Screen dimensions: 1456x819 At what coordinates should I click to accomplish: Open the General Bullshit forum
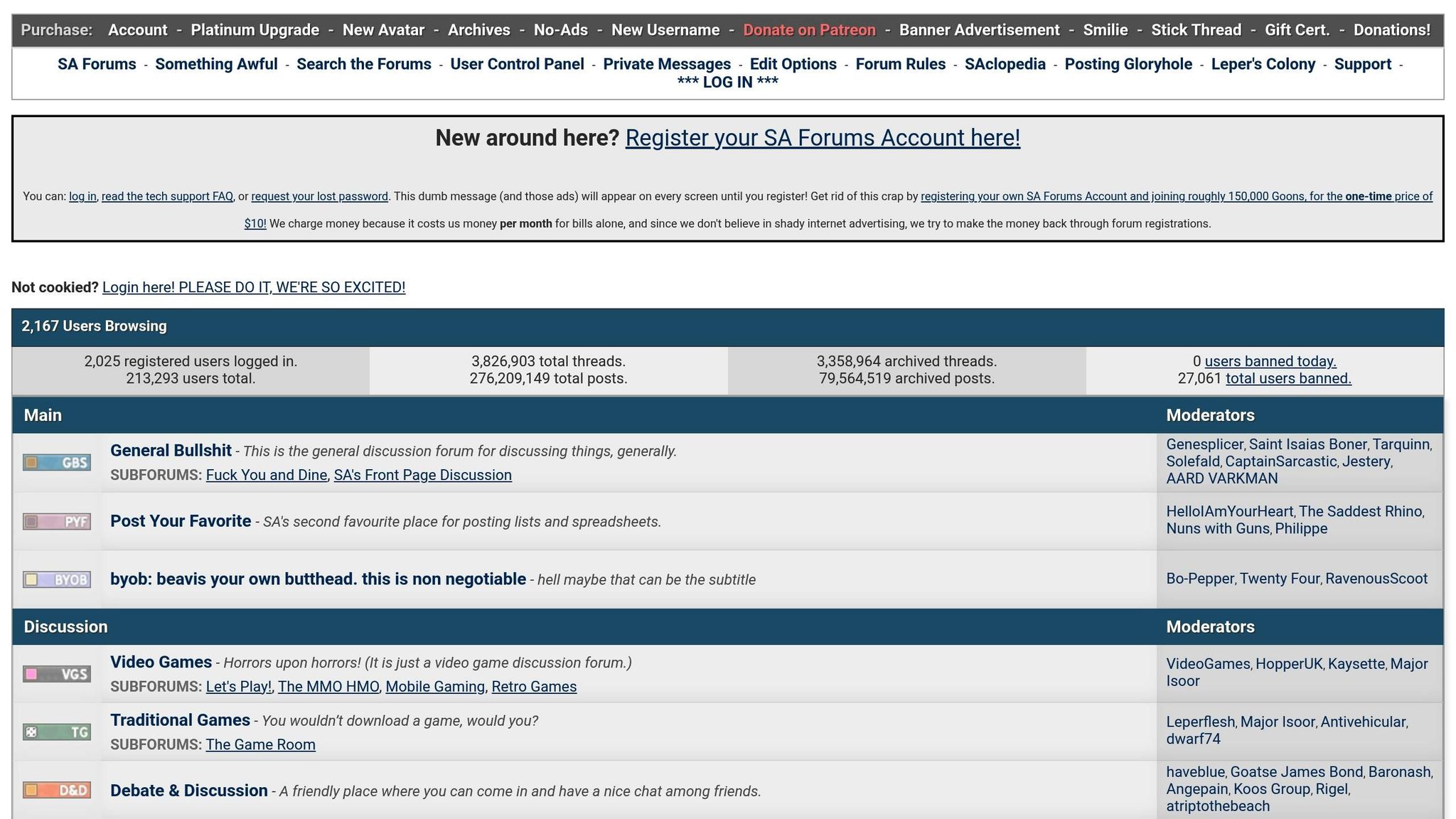(x=171, y=451)
